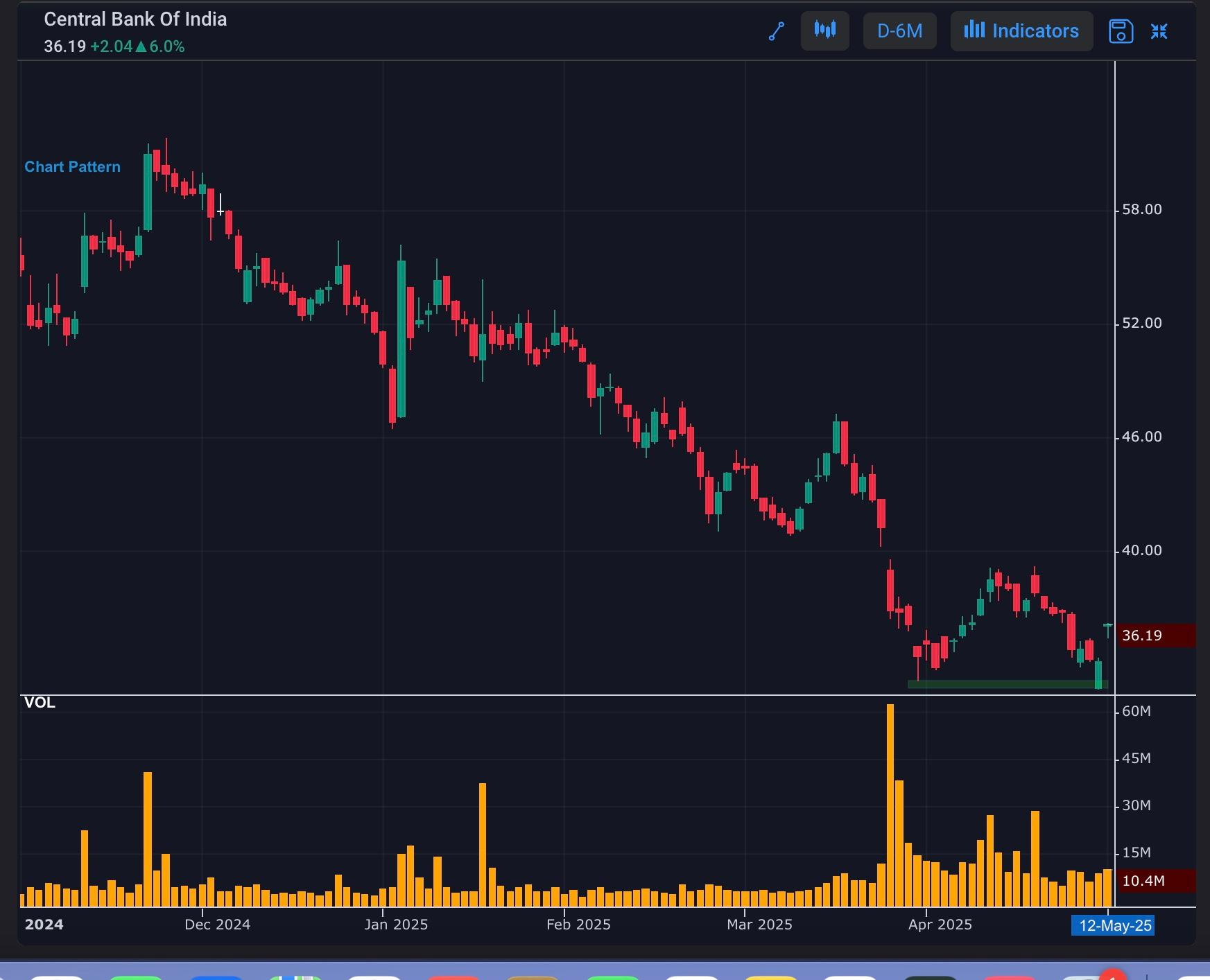Viewport: 1210px width, 980px height.
Task: Click the Feb 2025 time axis label
Action: [578, 925]
